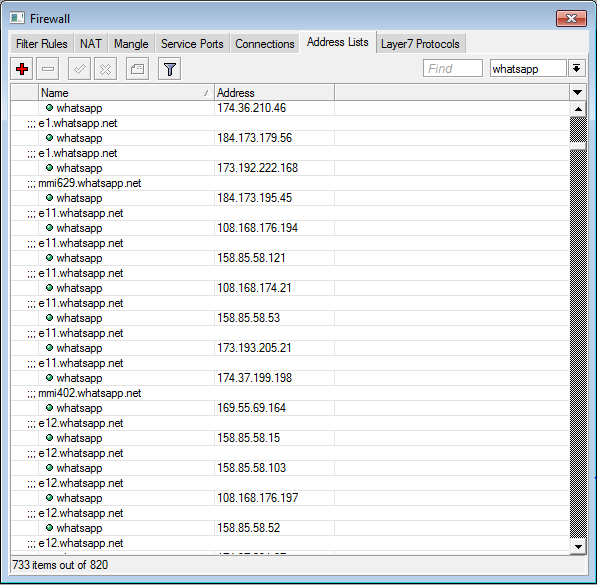Click the address cell 108.168.174.21

tap(274, 288)
